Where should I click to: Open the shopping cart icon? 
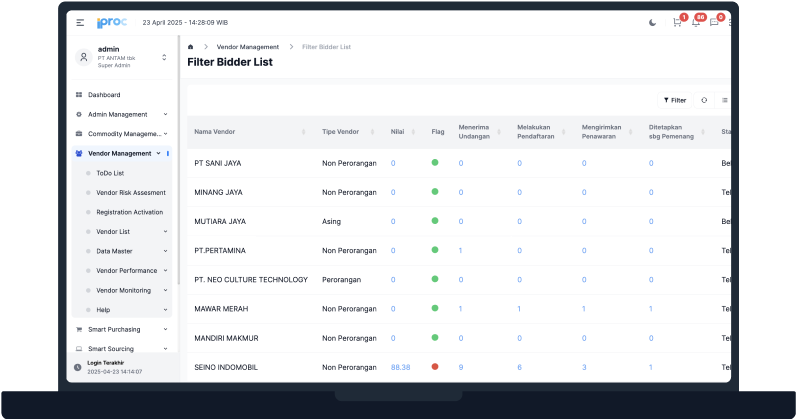(677, 22)
